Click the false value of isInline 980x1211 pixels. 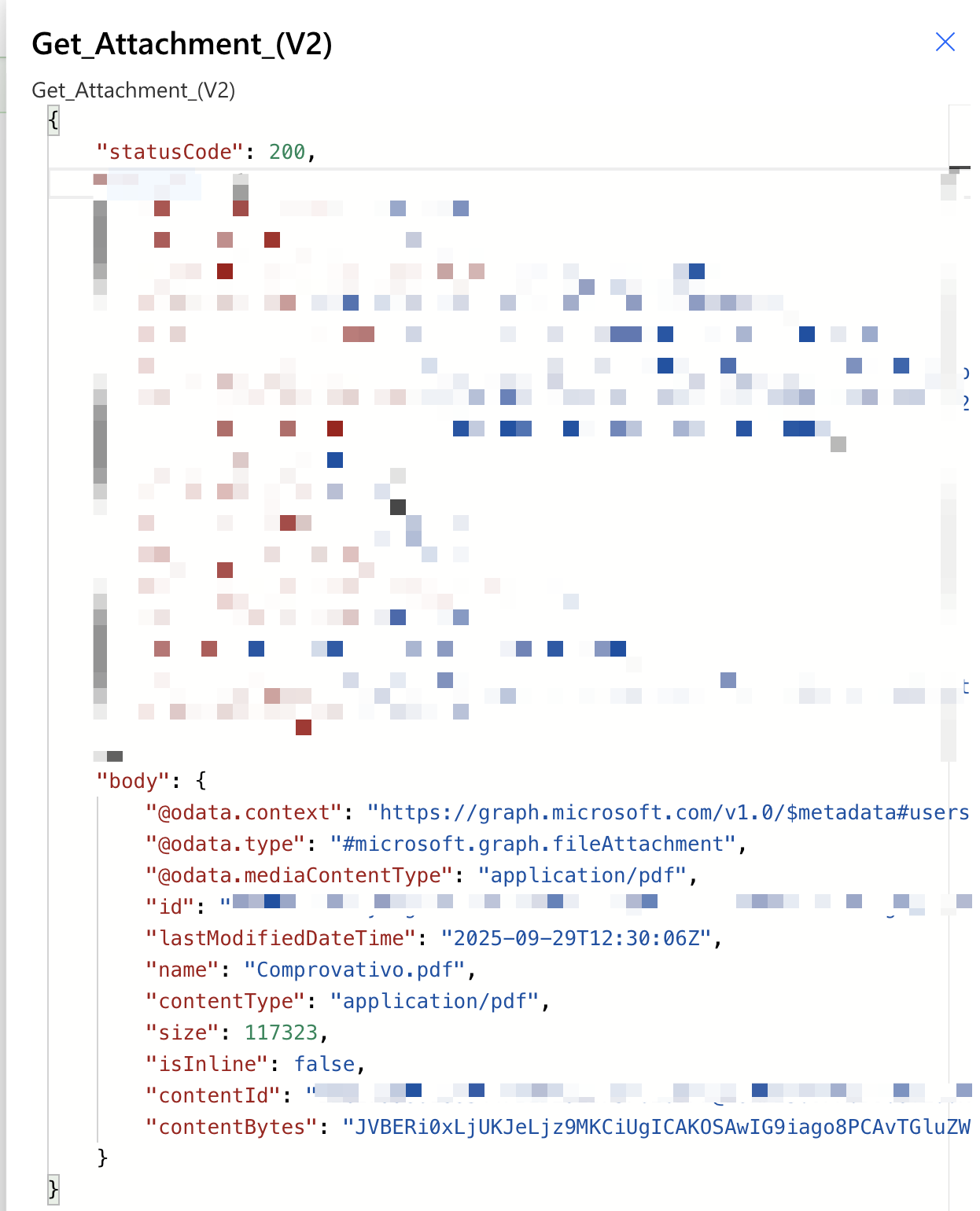325,1064
